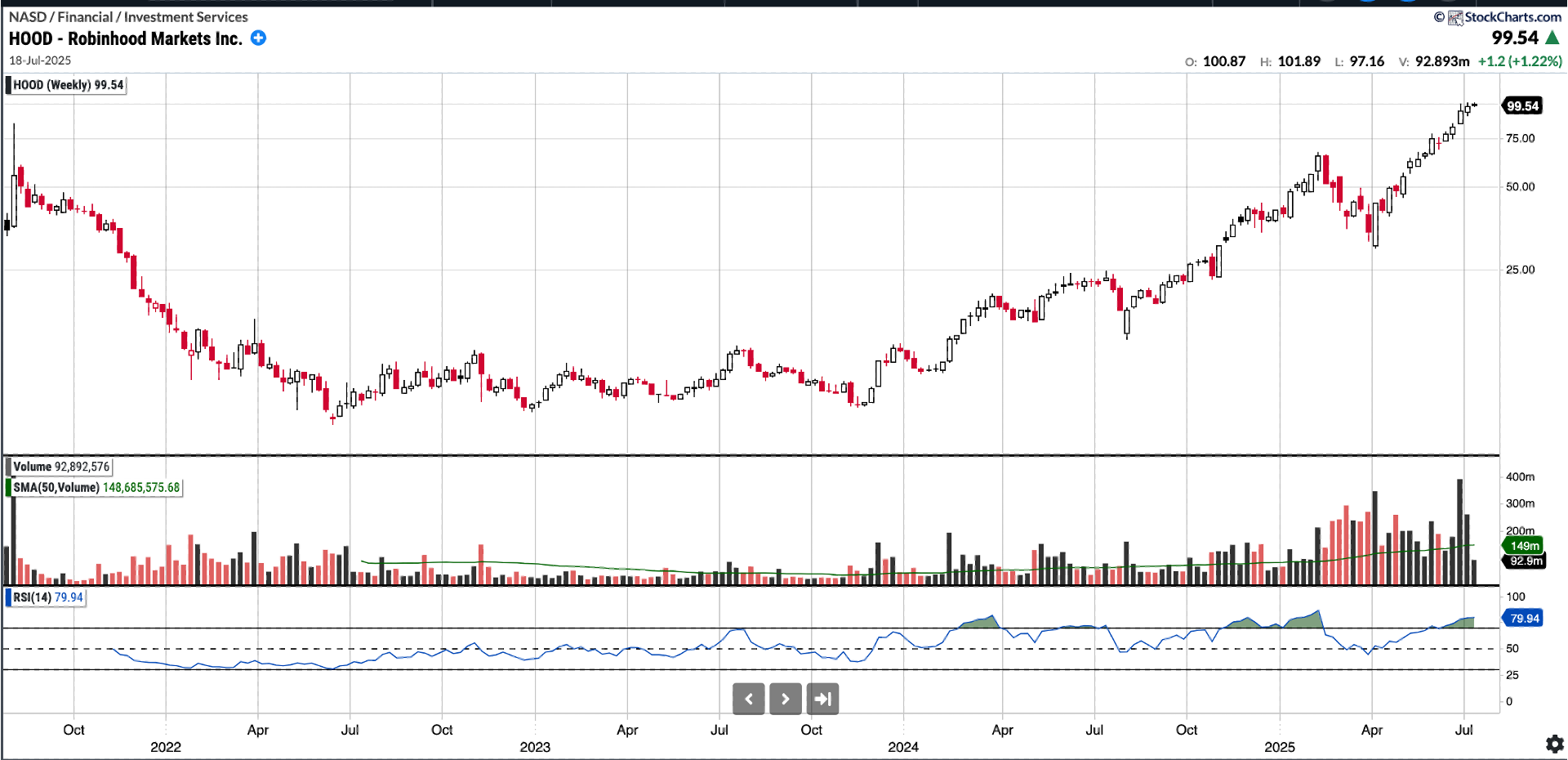Screen dimensions: 1568x760
Task: Click the 300m volume axis label
Action: [x=1520, y=503]
